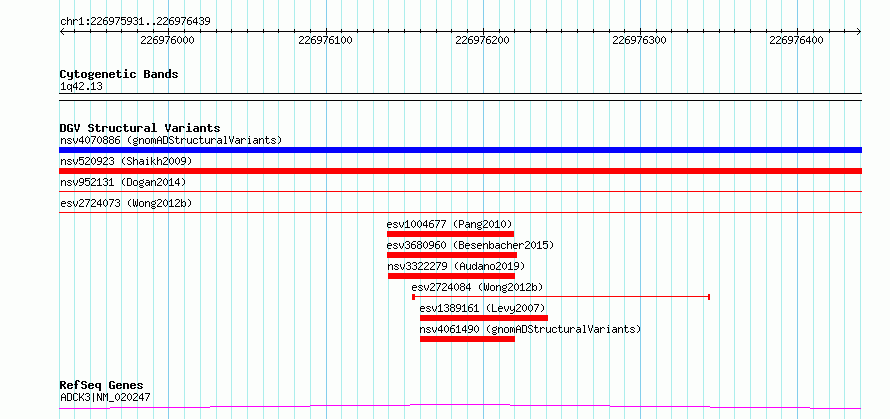This screenshot has height=419, width=890.
Task: Open variant label esv3680960 (Besenbacher2015)
Action: point(470,245)
